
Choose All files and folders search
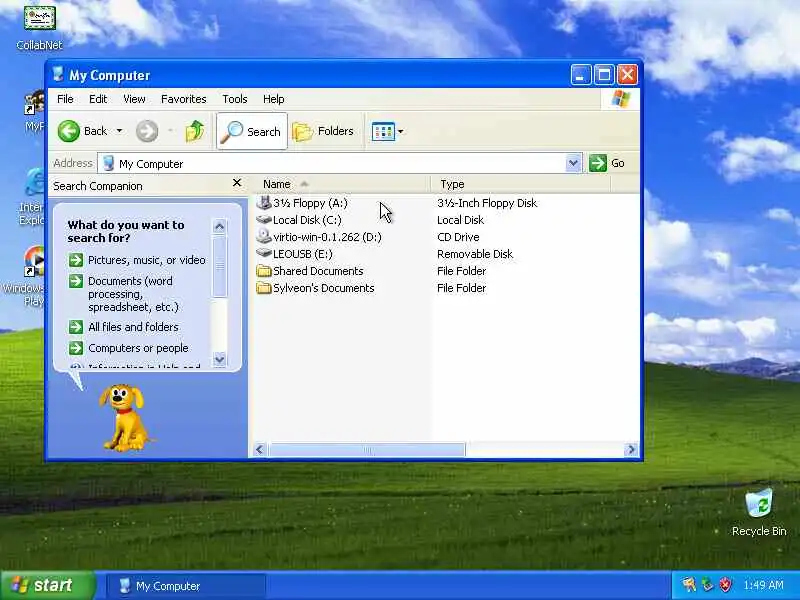pyautogui.click(x=133, y=327)
